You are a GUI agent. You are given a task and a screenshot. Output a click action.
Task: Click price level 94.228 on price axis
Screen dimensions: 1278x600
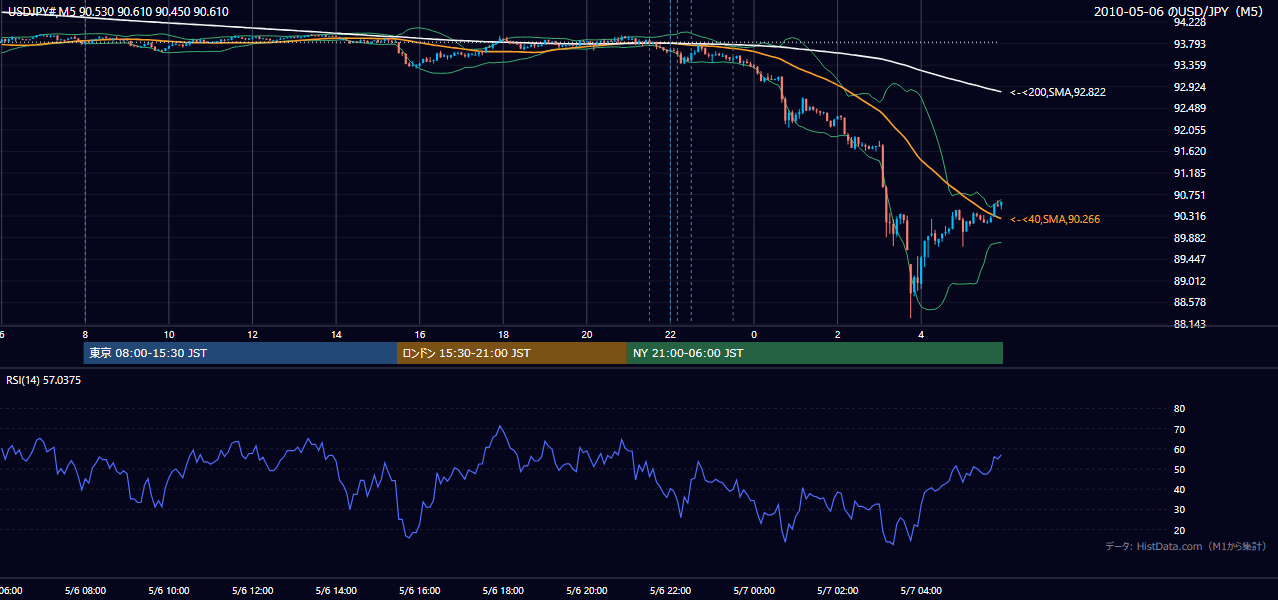1189,23
